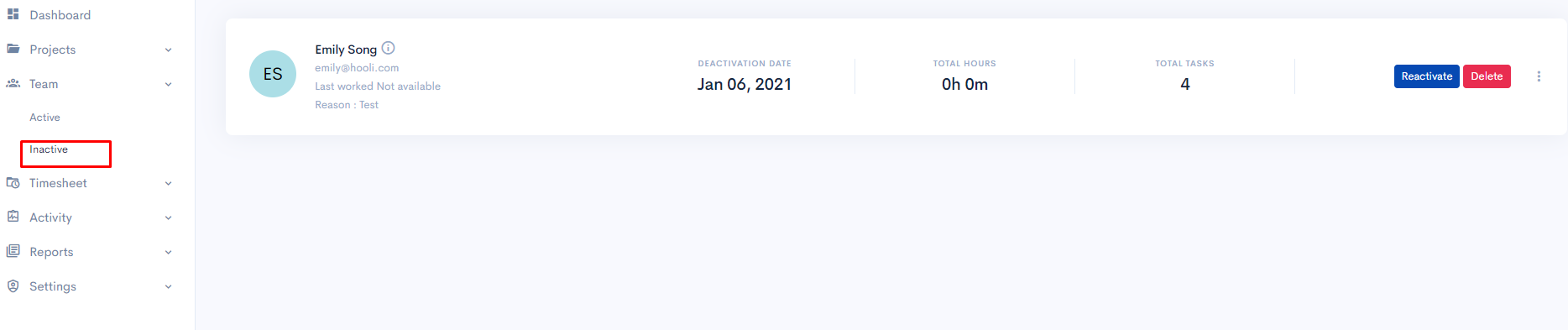Expand the Activity chevron
1568x330 pixels.
click(168, 217)
